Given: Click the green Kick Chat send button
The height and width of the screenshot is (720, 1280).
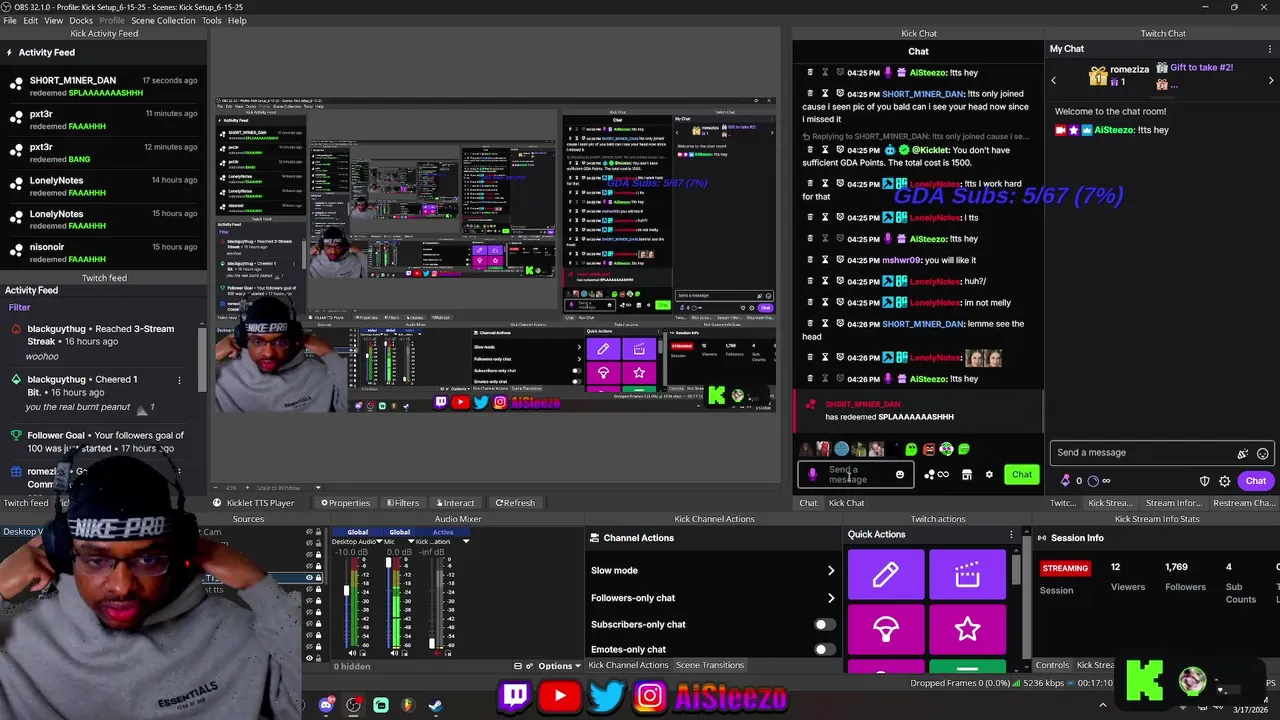Looking at the screenshot, I should click(x=1021, y=475).
